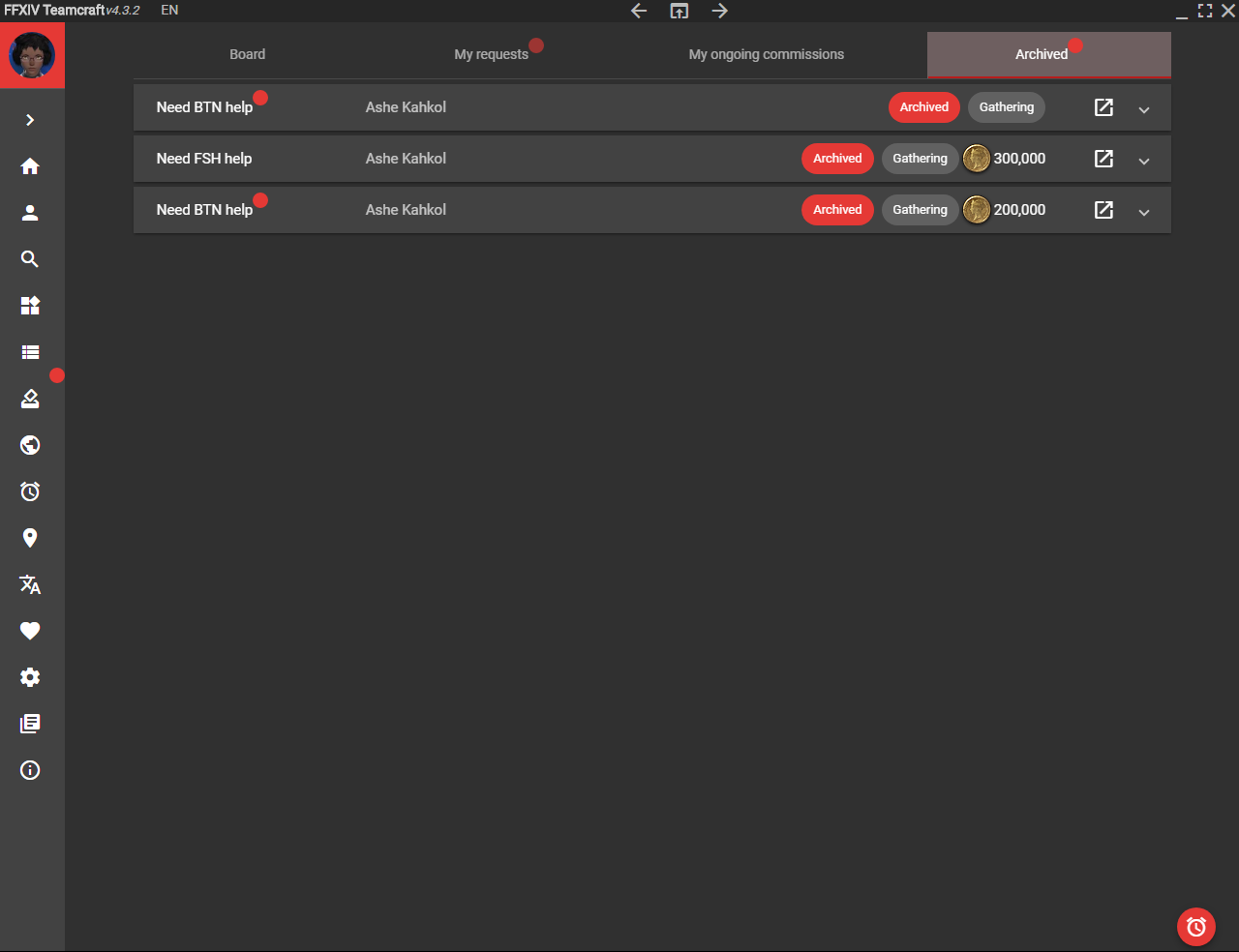Viewport: 1239px width, 952px height.
Task: Open the external link icon on Need FSH help
Action: click(x=1103, y=159)
